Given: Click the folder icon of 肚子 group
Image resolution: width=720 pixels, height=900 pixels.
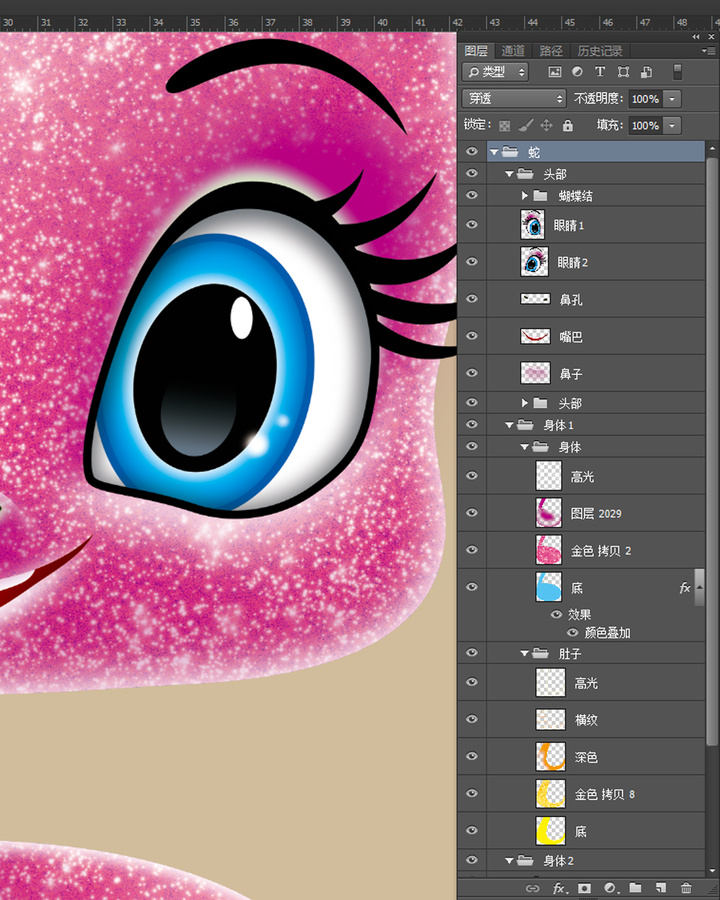Looking at the screenshot, I should coord(540,653).
